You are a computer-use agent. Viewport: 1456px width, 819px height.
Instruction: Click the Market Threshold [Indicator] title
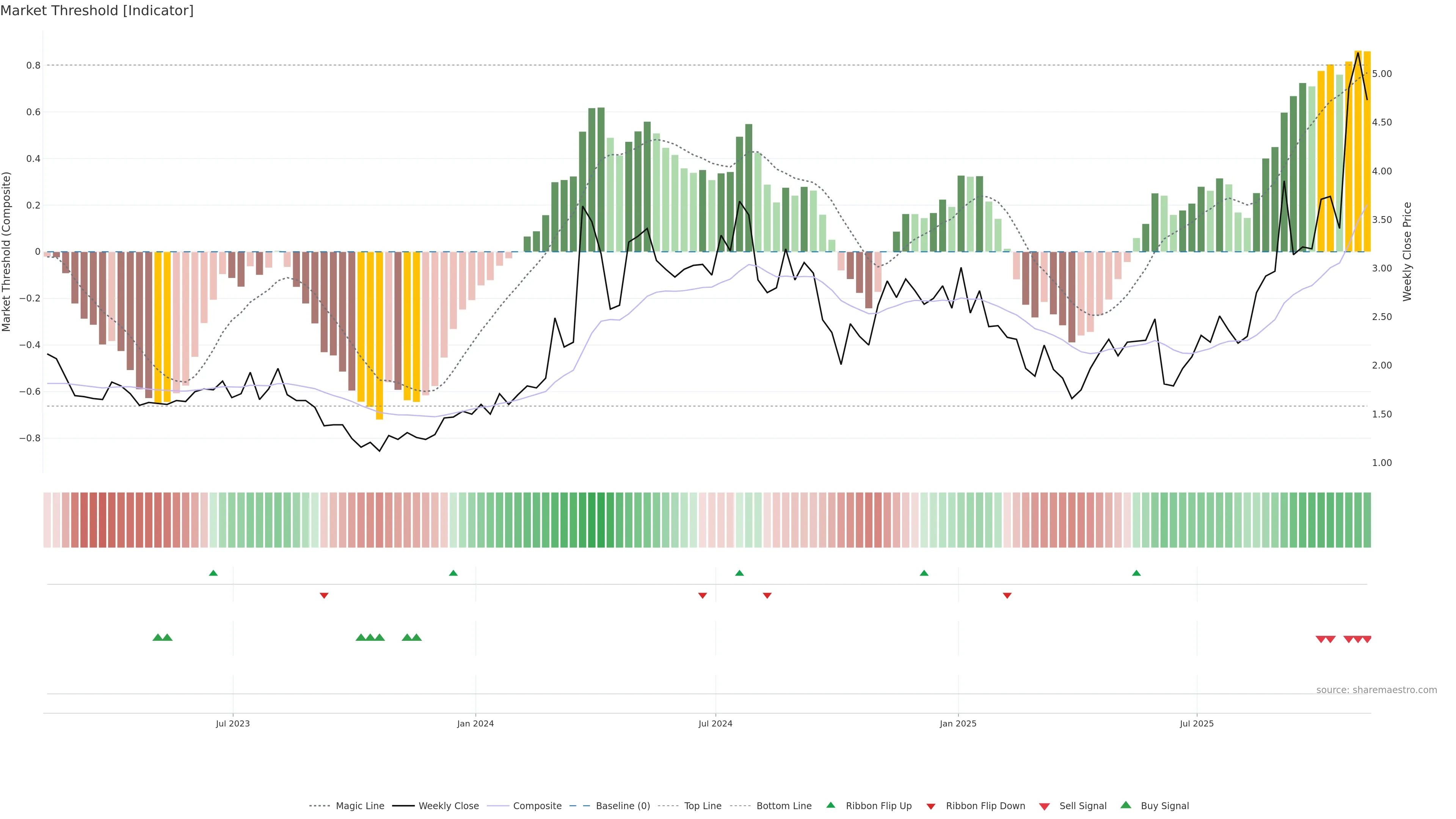[97, 11]
